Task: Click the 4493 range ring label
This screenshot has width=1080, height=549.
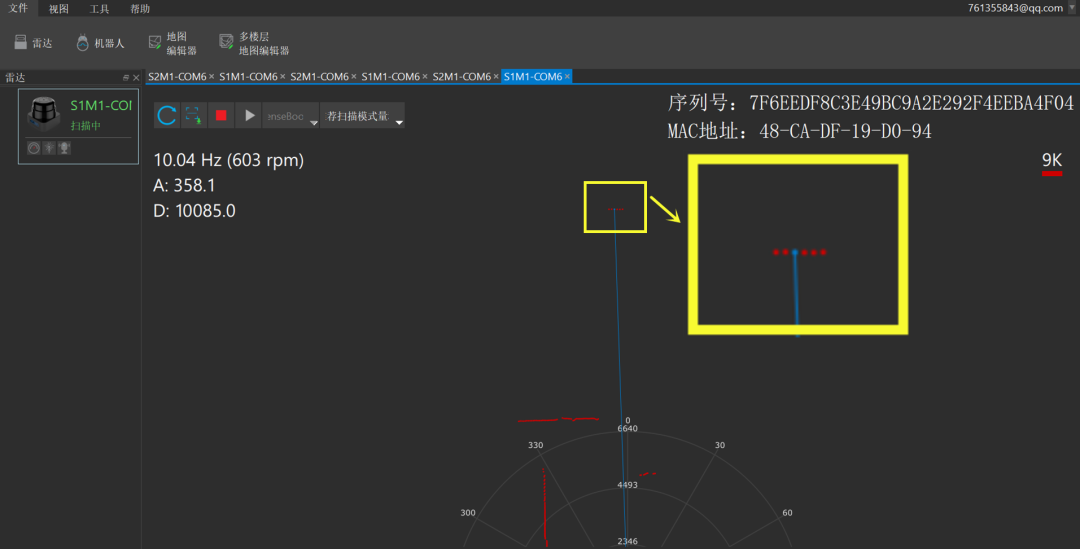Action: (627, 485)
